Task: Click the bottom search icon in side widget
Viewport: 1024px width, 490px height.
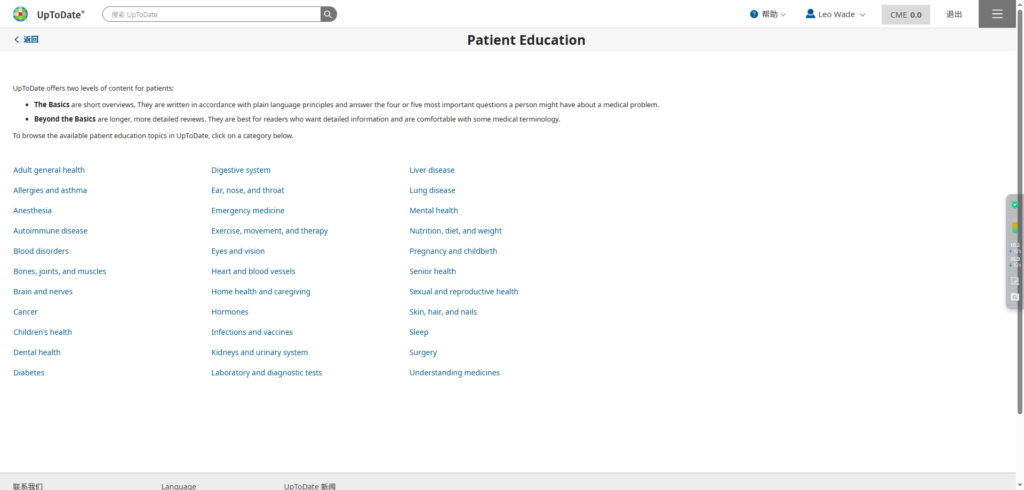Action: point(1015,297)
